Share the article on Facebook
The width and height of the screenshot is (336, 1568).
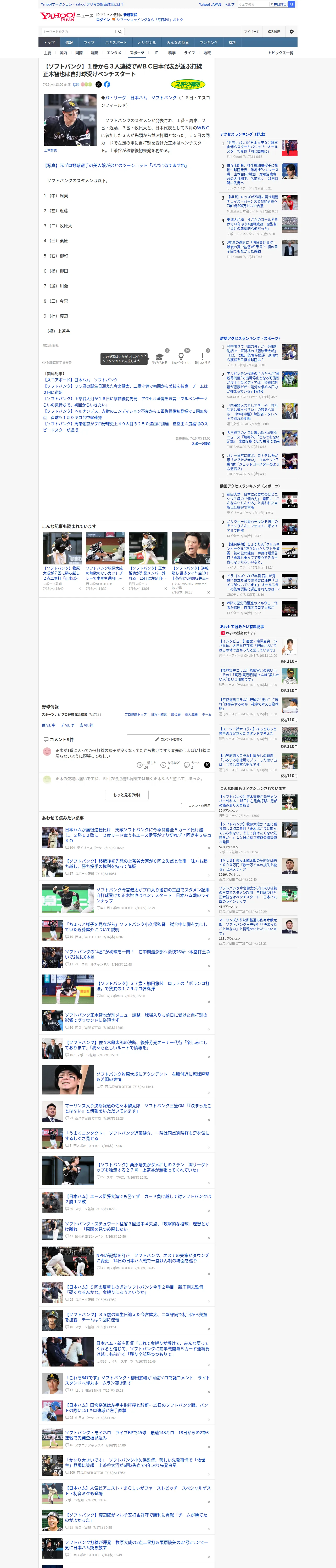tap(107, 85)
